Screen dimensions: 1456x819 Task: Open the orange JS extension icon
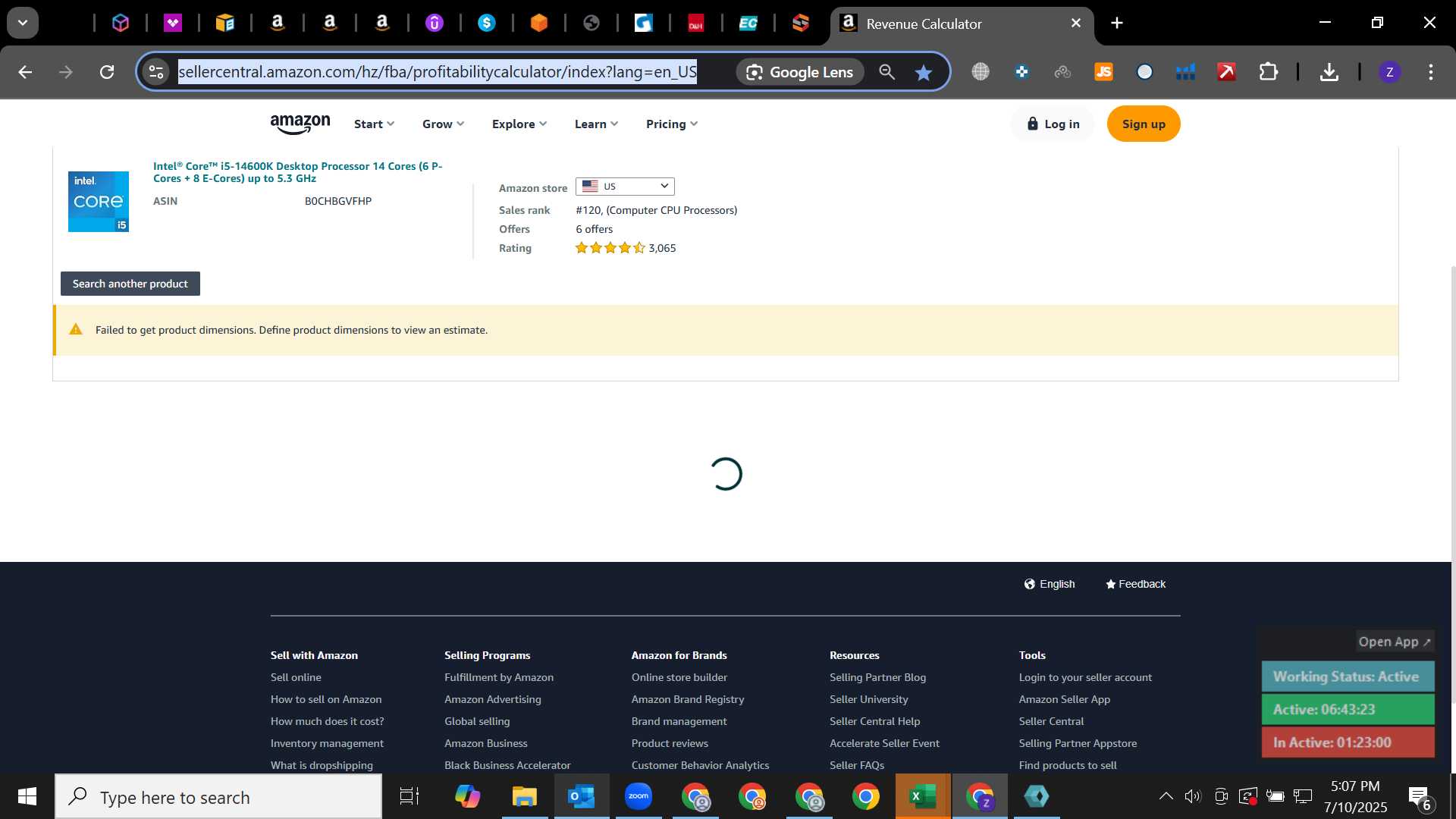1103,72
